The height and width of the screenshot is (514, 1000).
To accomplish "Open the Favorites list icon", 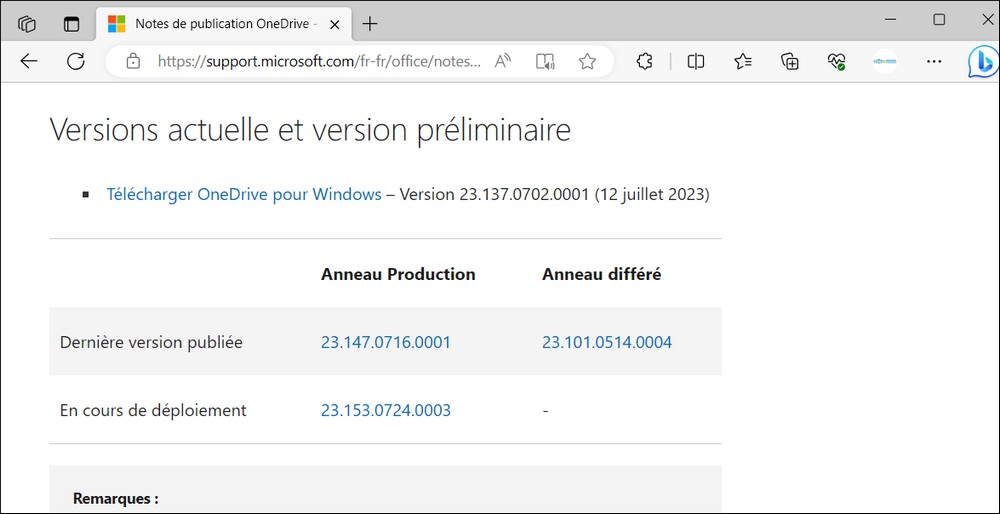I will tap(743, 61).
